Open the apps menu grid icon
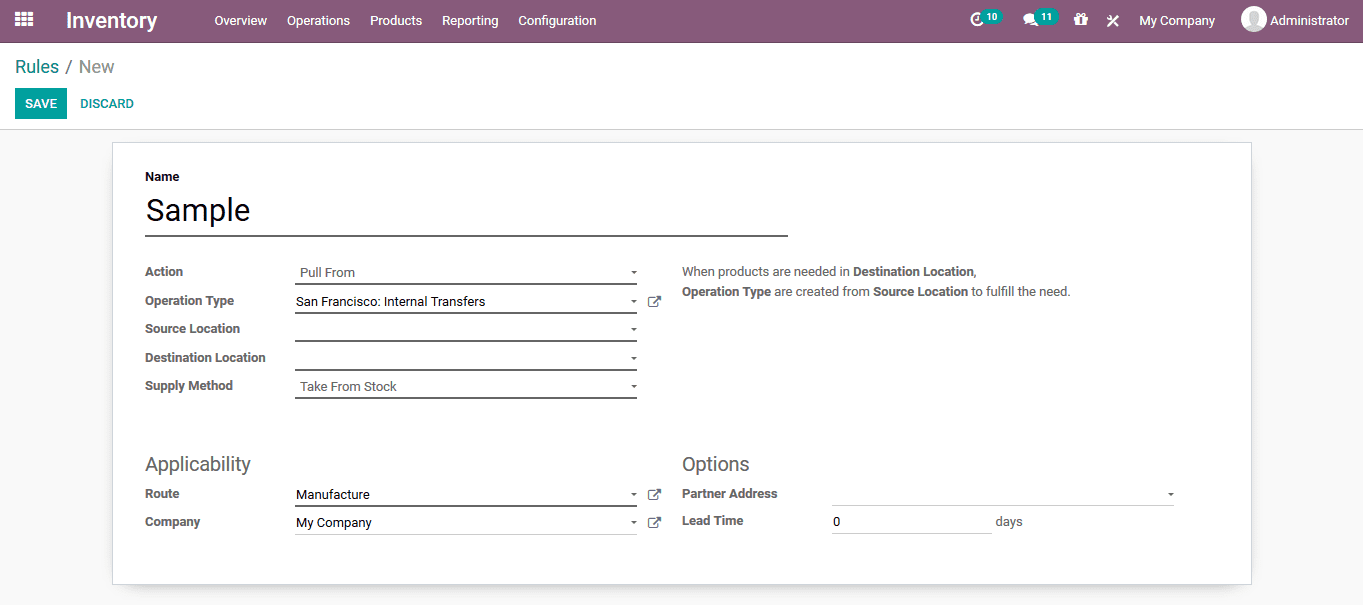Screen dimensions: 1363x605 [x=23, y=19]
